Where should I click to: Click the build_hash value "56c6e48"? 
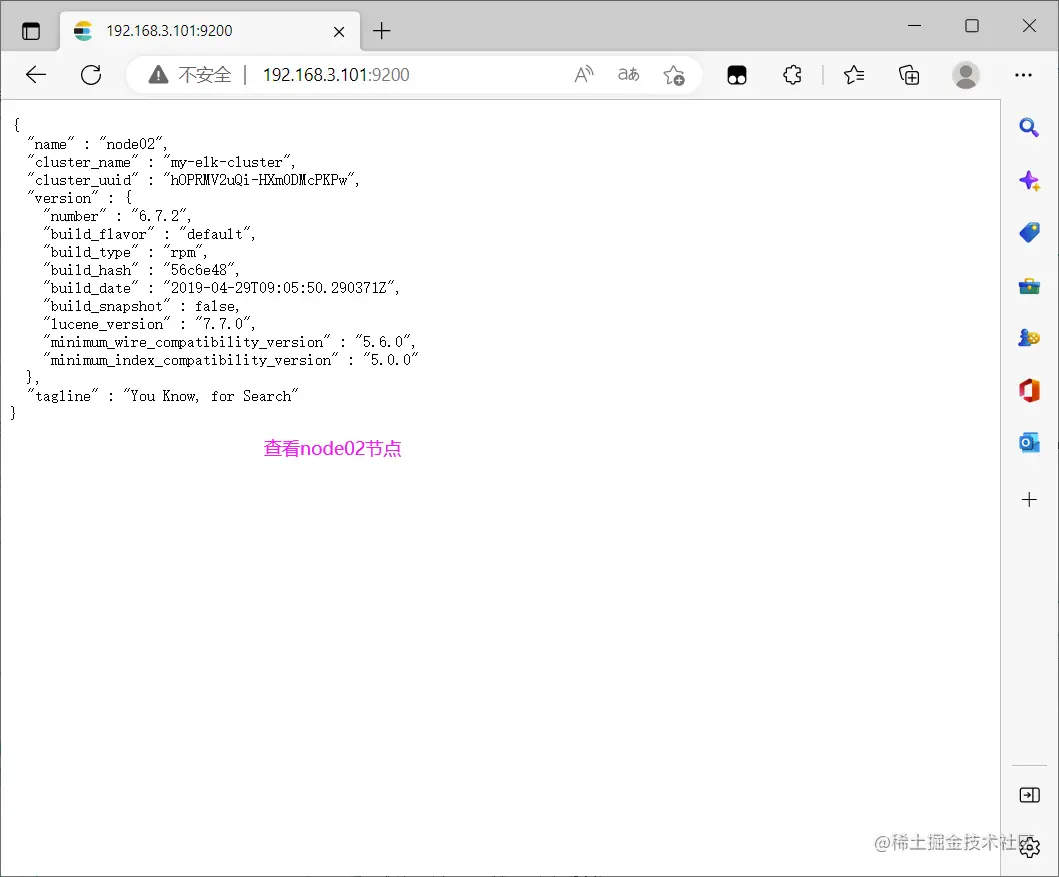point(199,270)
